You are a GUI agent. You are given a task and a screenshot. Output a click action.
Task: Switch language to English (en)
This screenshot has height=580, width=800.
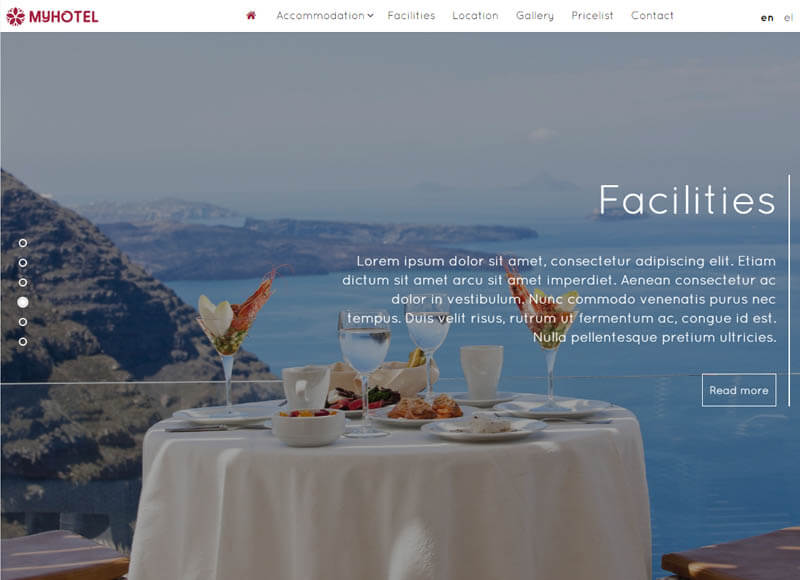767,18
